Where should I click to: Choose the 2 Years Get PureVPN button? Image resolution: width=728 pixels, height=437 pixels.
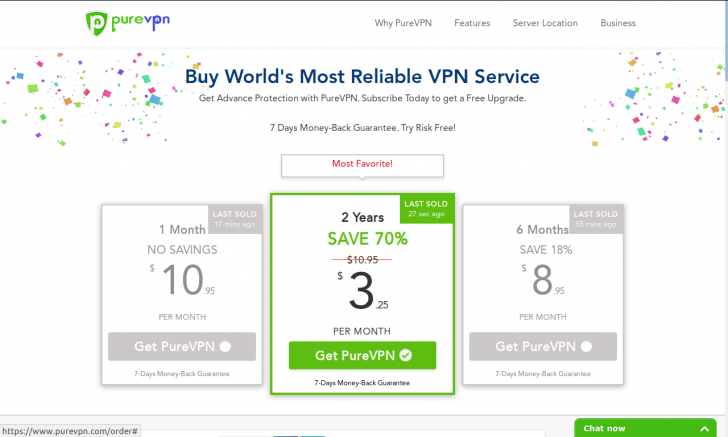[362, 355]
